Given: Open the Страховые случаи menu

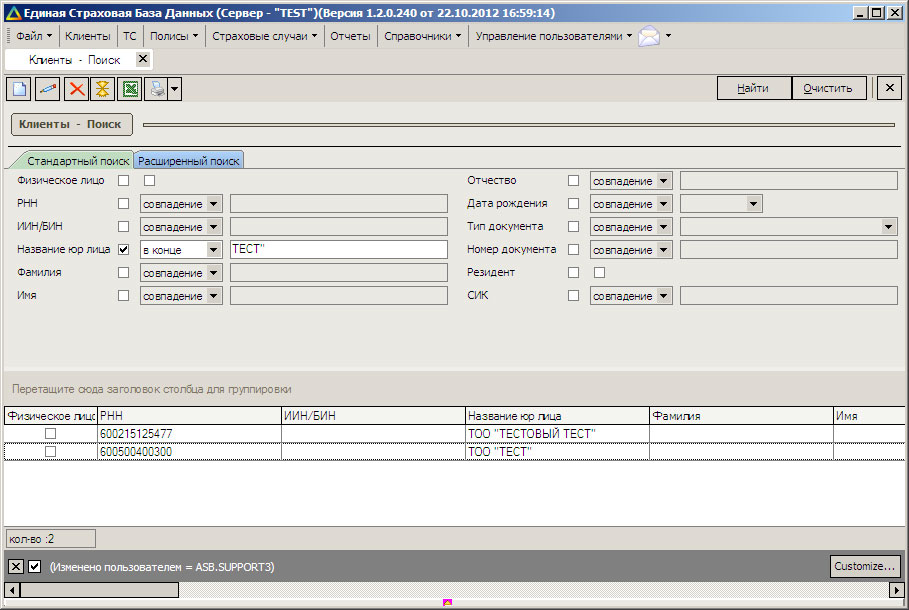Looking at the screenshot, I should 264,36.
